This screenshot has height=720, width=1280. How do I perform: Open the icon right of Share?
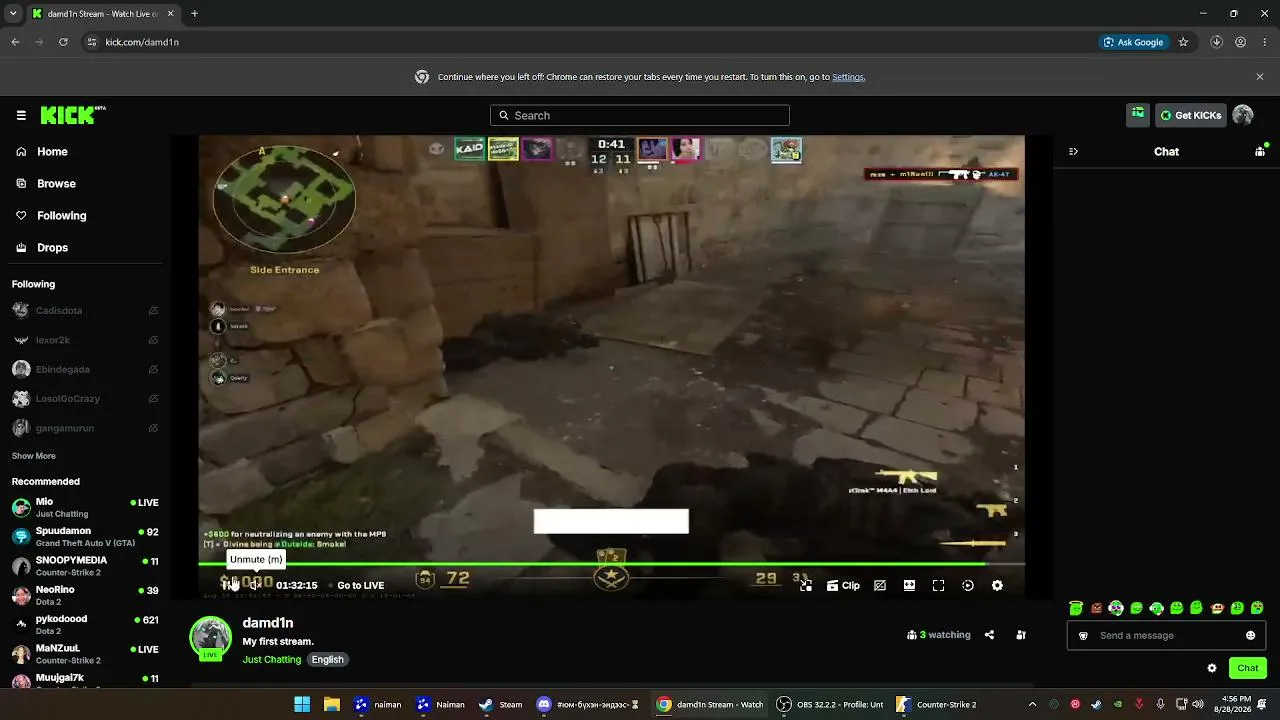pyautogui.click(x=1021, y=635)
